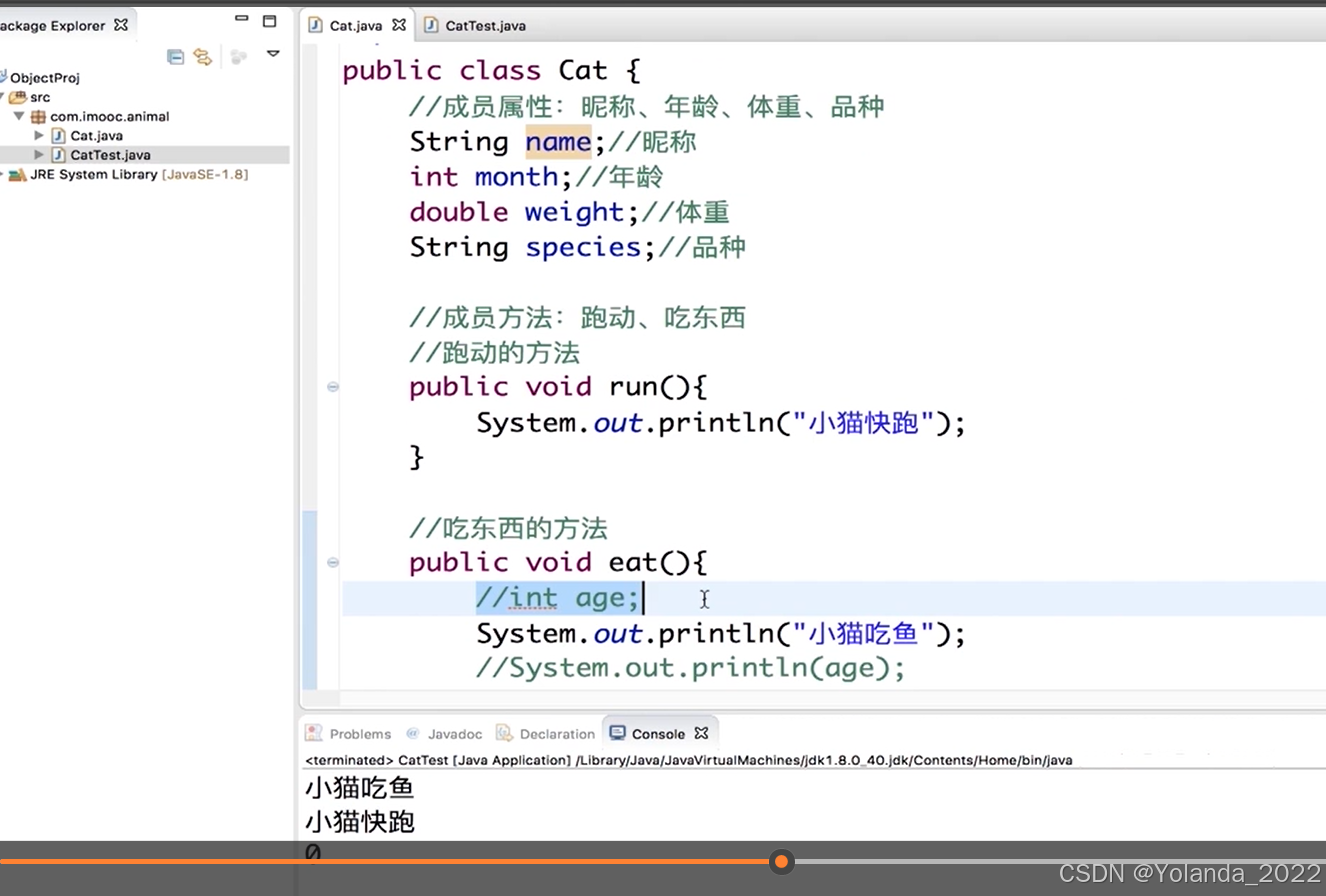Close the Cat.java editor tab
Viewport: 1326px width, 896px height.
[398, 25]
